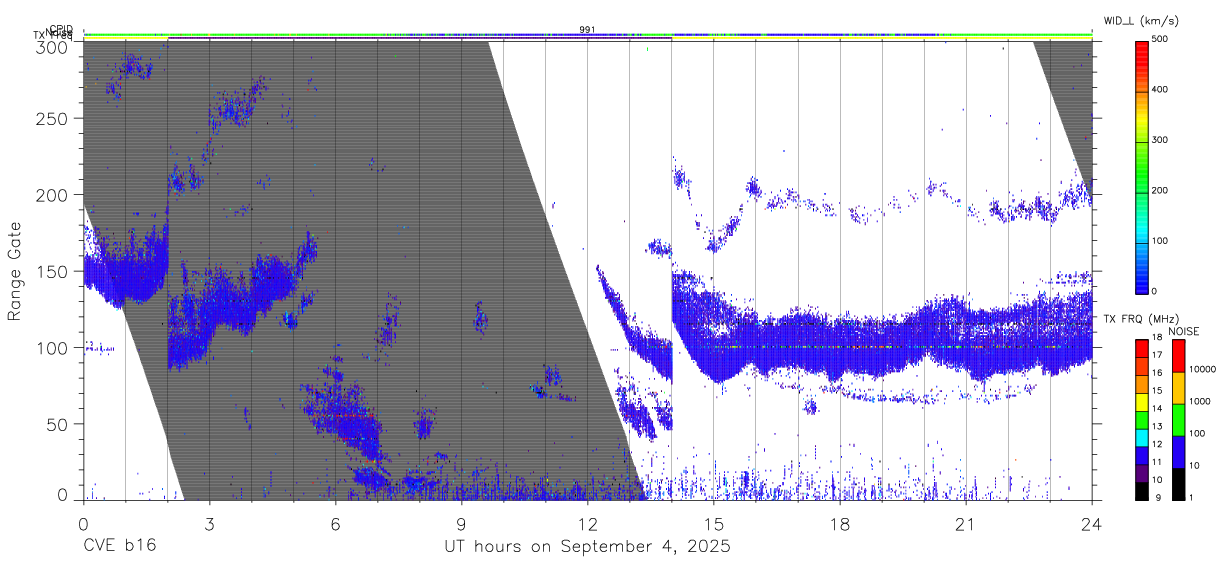This screenshot has height=567, width=1228.
Task: Click the 13 label on TX FRQ legend
Action: tap(1157, 426)
